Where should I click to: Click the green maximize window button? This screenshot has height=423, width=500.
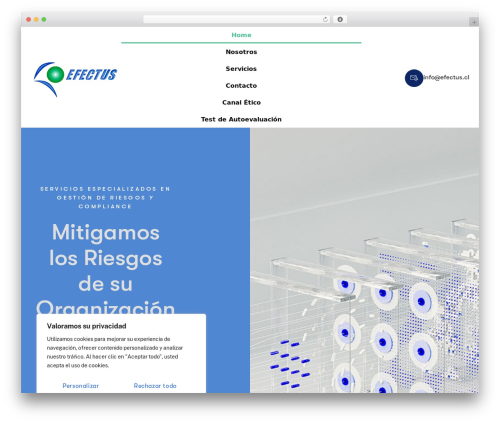tap(44, 19)
